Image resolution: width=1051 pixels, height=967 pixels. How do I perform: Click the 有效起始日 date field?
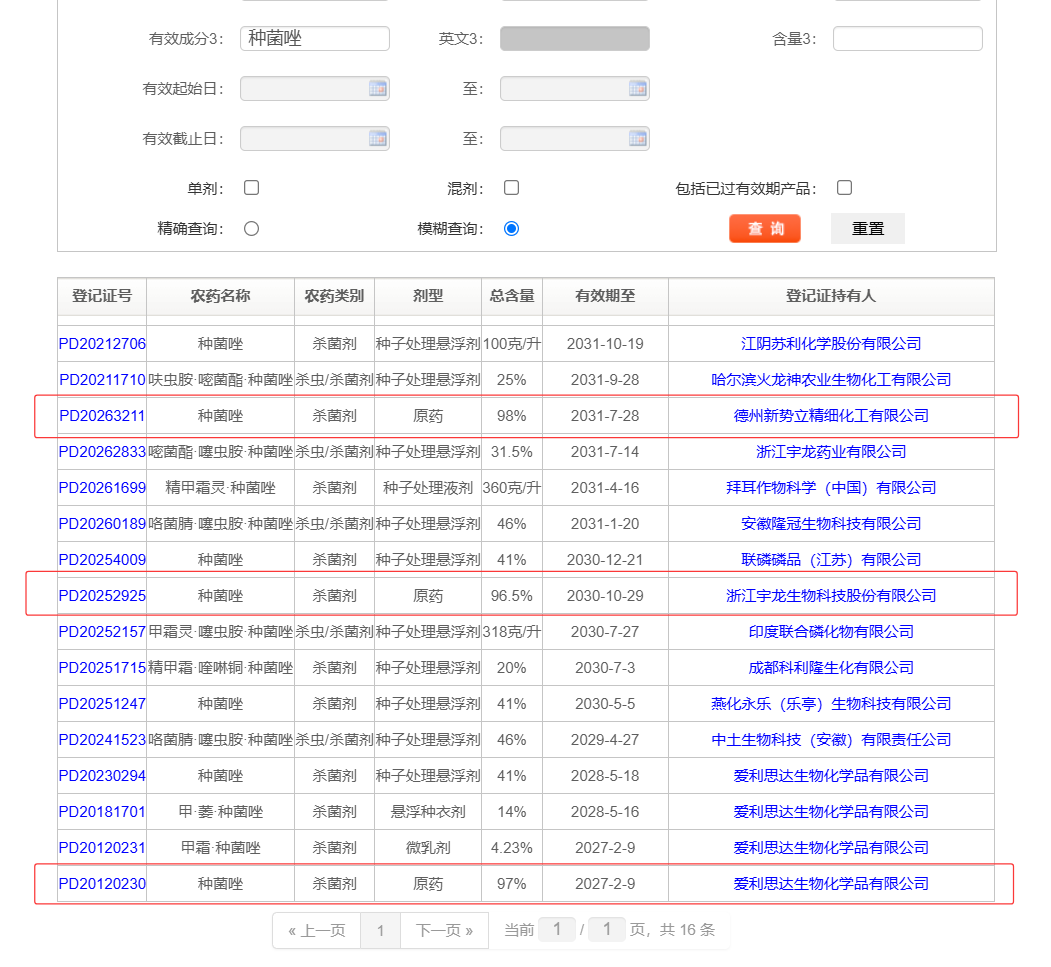(314, 88)
